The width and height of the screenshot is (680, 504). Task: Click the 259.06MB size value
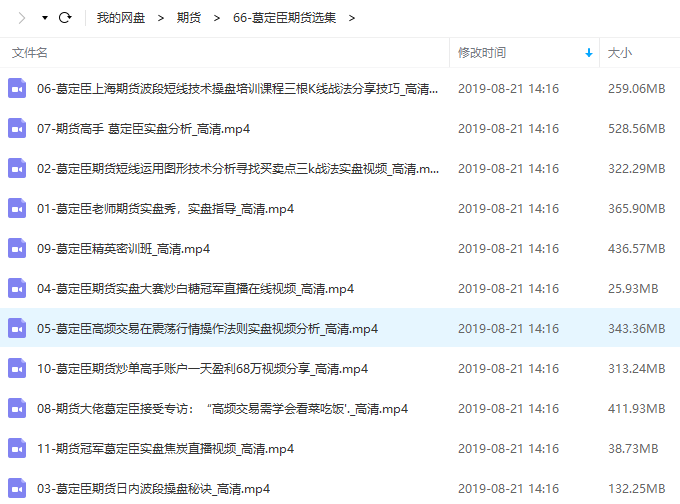(637, 88)
